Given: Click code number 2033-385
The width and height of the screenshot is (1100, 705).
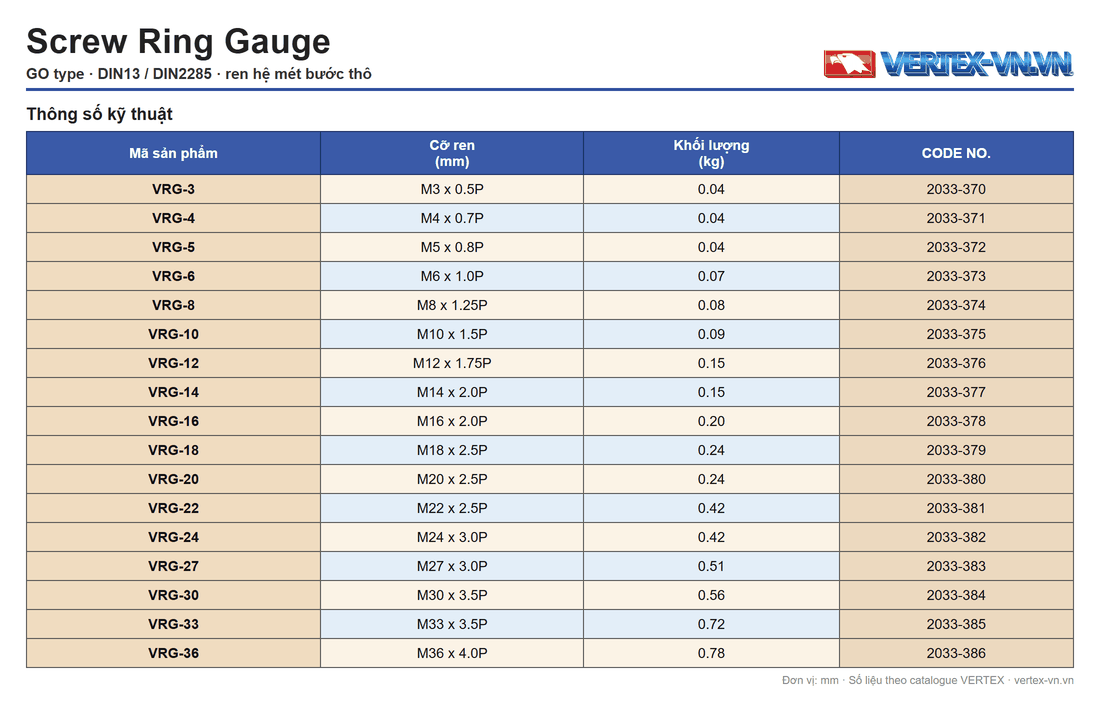Looking at the screenshot, I should tap(956, 624).
